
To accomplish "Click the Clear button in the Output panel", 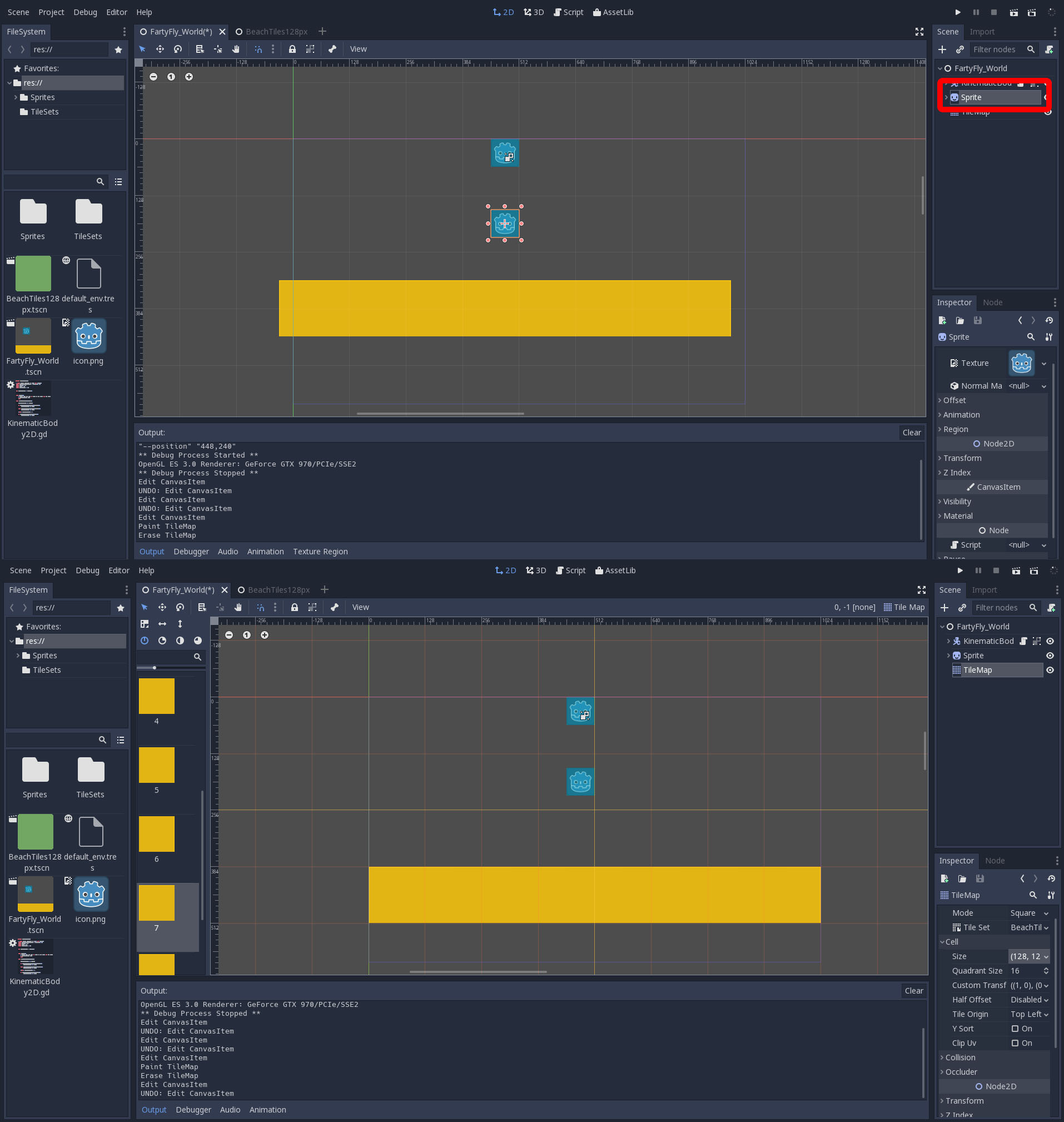I will coord(912,432).
